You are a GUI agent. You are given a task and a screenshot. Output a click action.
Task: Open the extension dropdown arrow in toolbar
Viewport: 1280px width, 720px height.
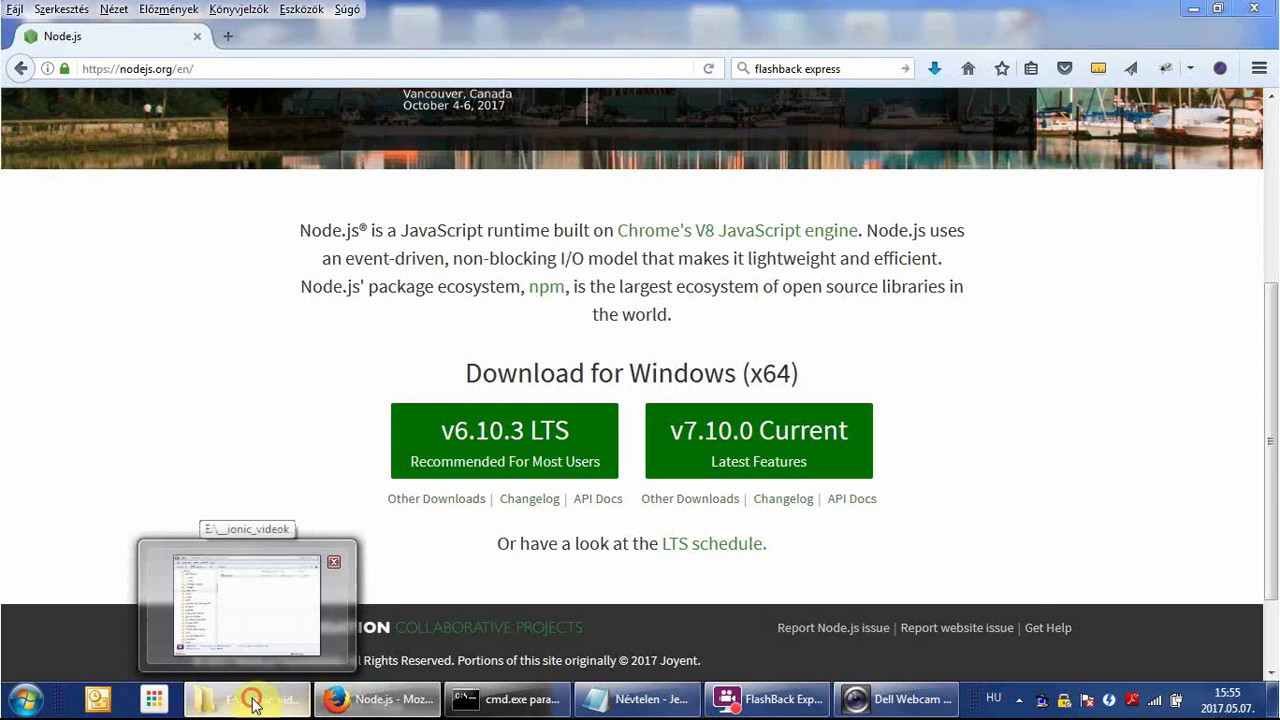tap(1190, 69)
